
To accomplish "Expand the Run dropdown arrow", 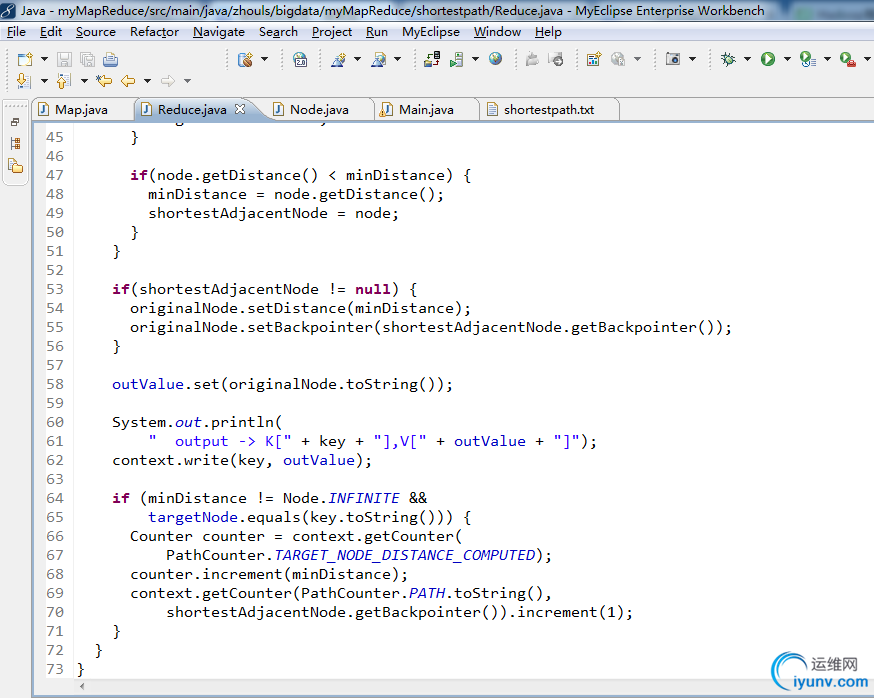I will 787,59.
